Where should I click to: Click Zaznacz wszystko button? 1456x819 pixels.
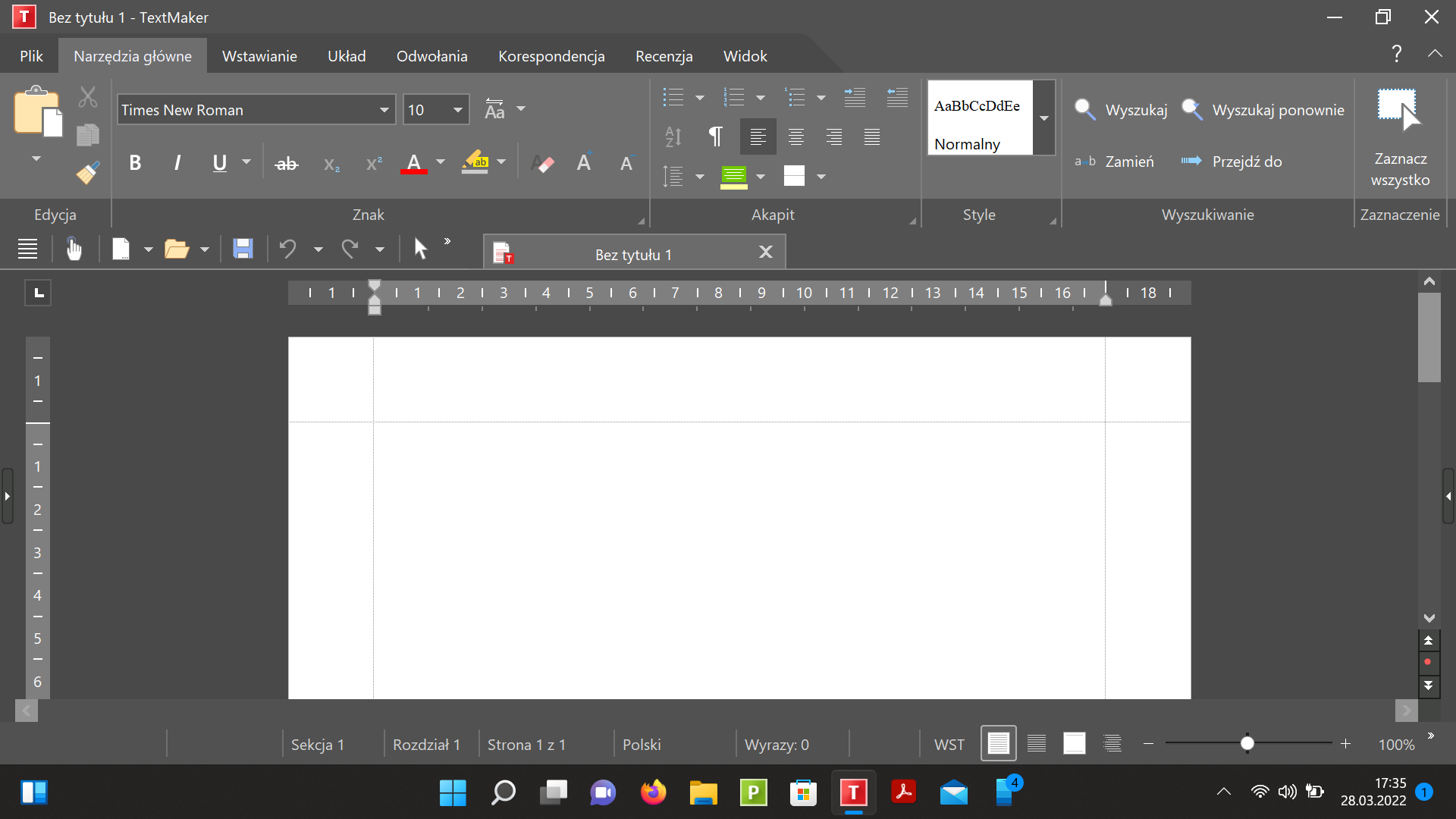click(x=1400, y=136)
